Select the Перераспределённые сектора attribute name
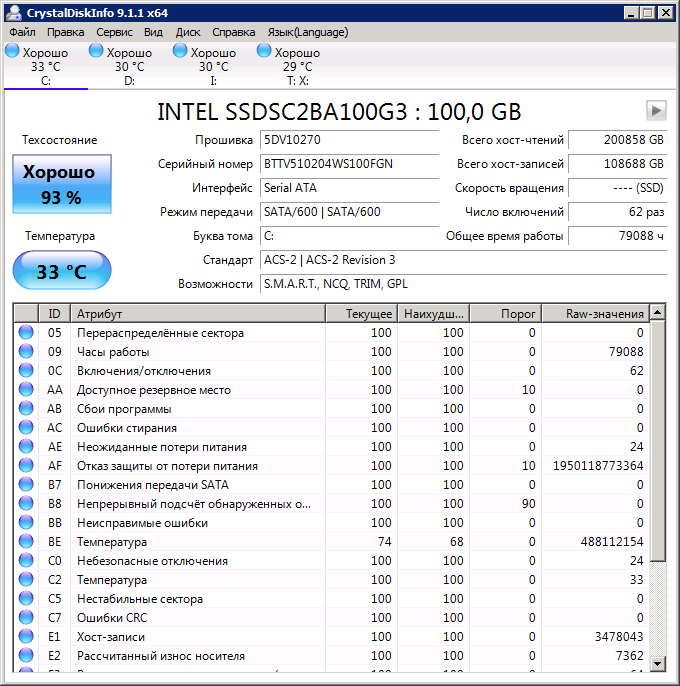This screenshot has height=686, width=680. pyautogui.click(x=160, y=333)
